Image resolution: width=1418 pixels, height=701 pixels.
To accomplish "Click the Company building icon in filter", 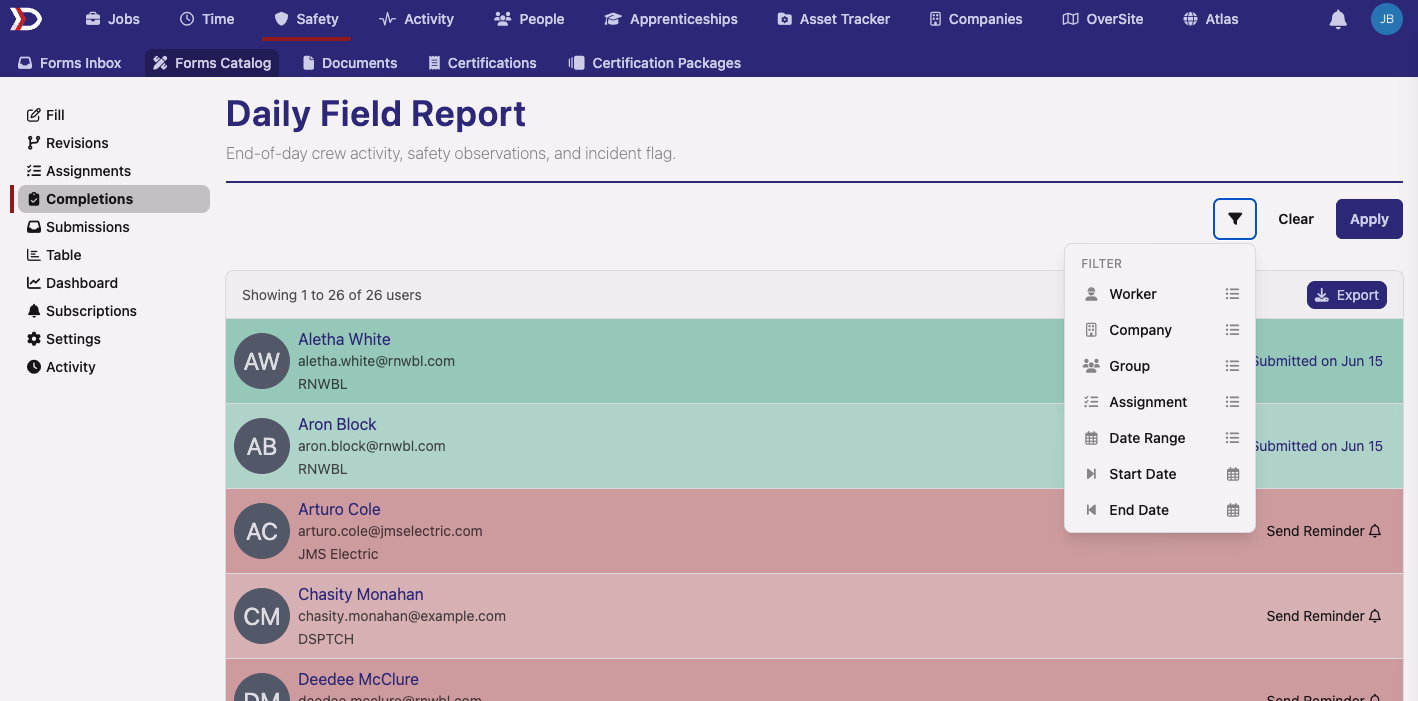I will [x=1091, y=330].
